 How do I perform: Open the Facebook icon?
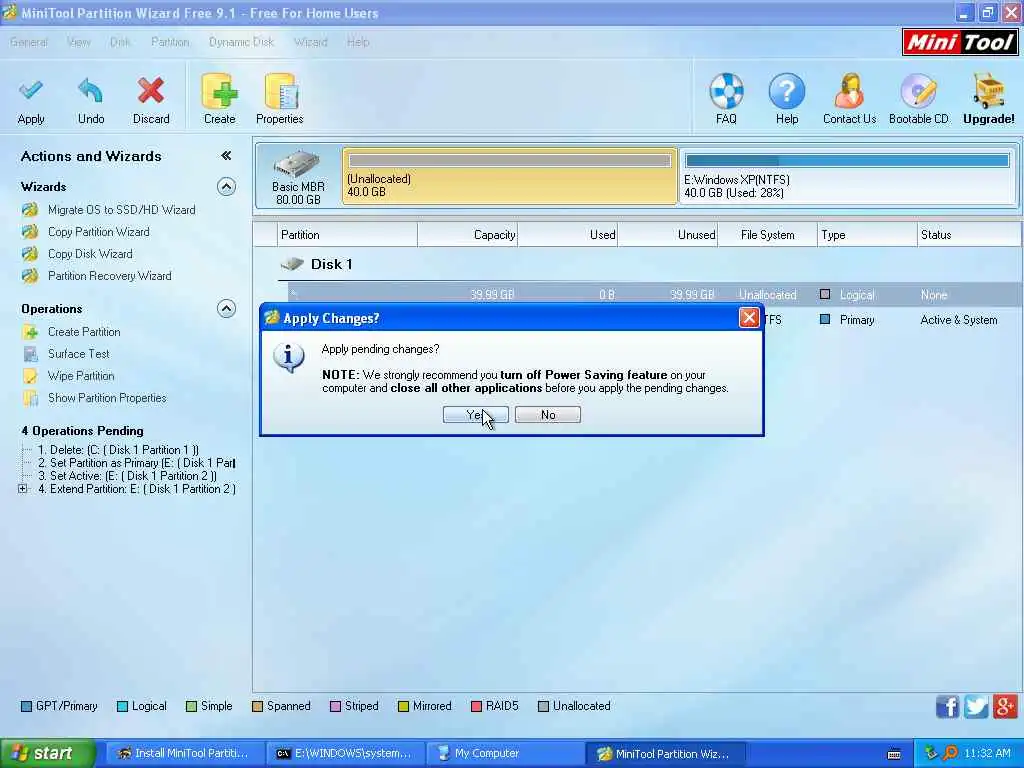(948, 707)
